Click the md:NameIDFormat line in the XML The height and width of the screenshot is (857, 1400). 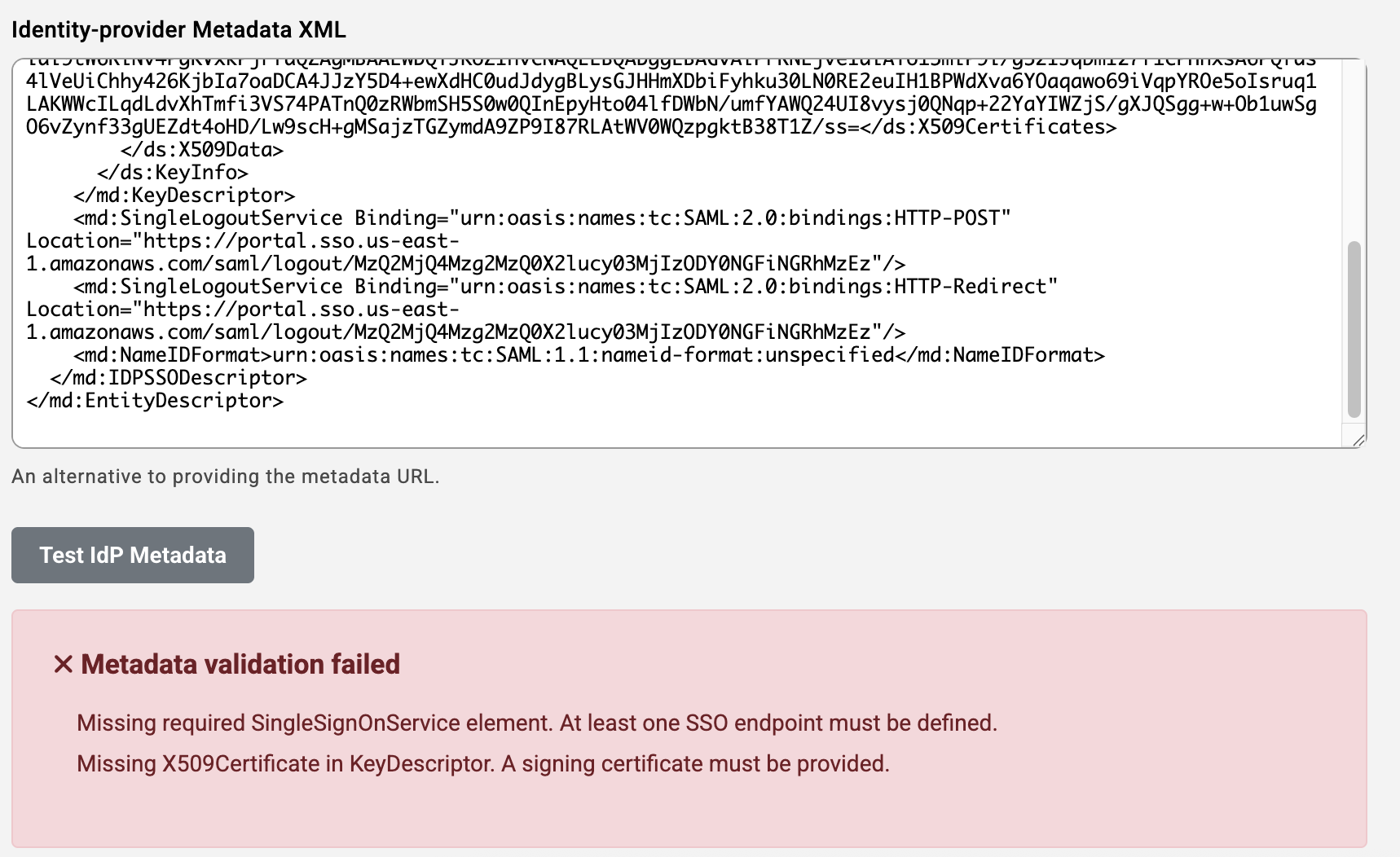(588, 355)
